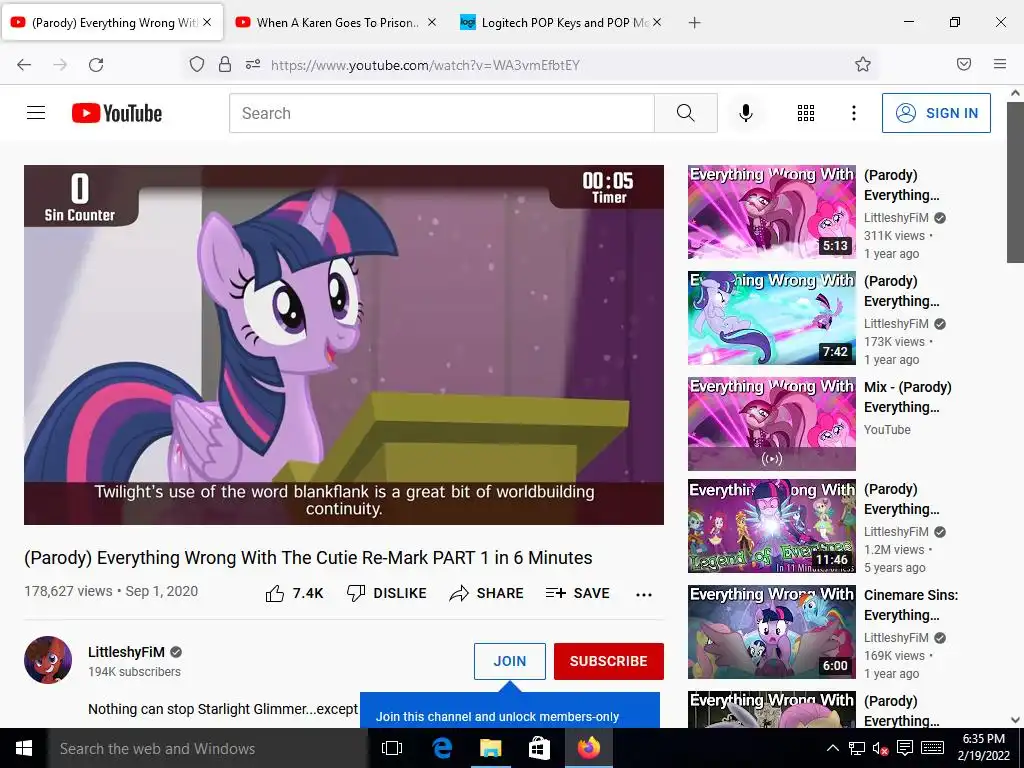Open the Cinemare Sins video title

coord(911,605)
